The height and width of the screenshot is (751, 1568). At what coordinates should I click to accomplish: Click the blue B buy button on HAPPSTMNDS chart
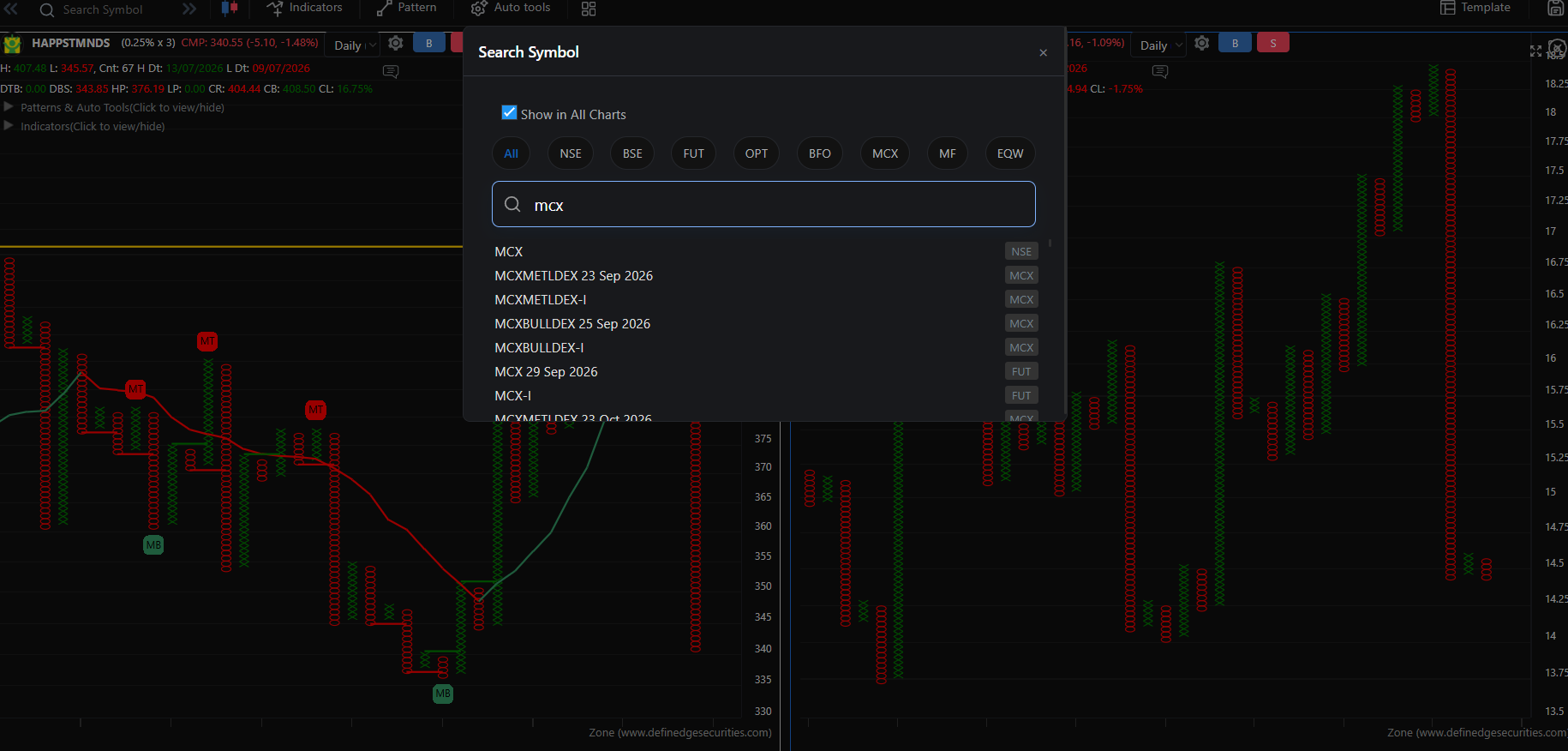coord(429,43)
